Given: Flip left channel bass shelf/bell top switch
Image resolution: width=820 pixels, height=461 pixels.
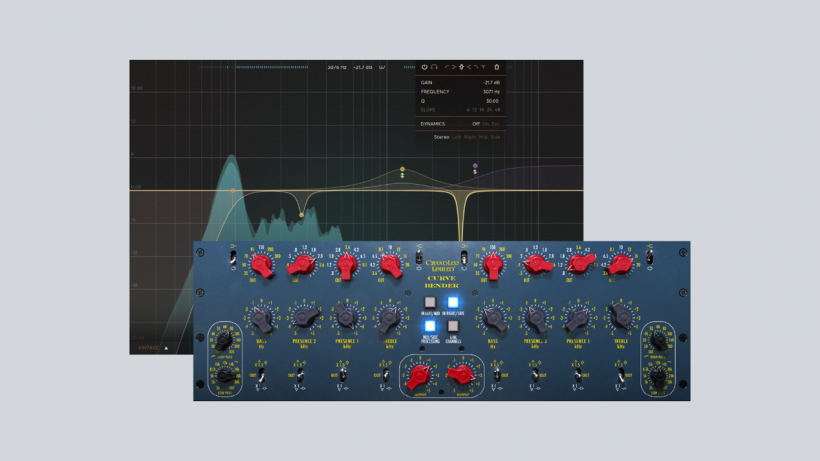Looking at the screenshot, I should coord(233,257).
